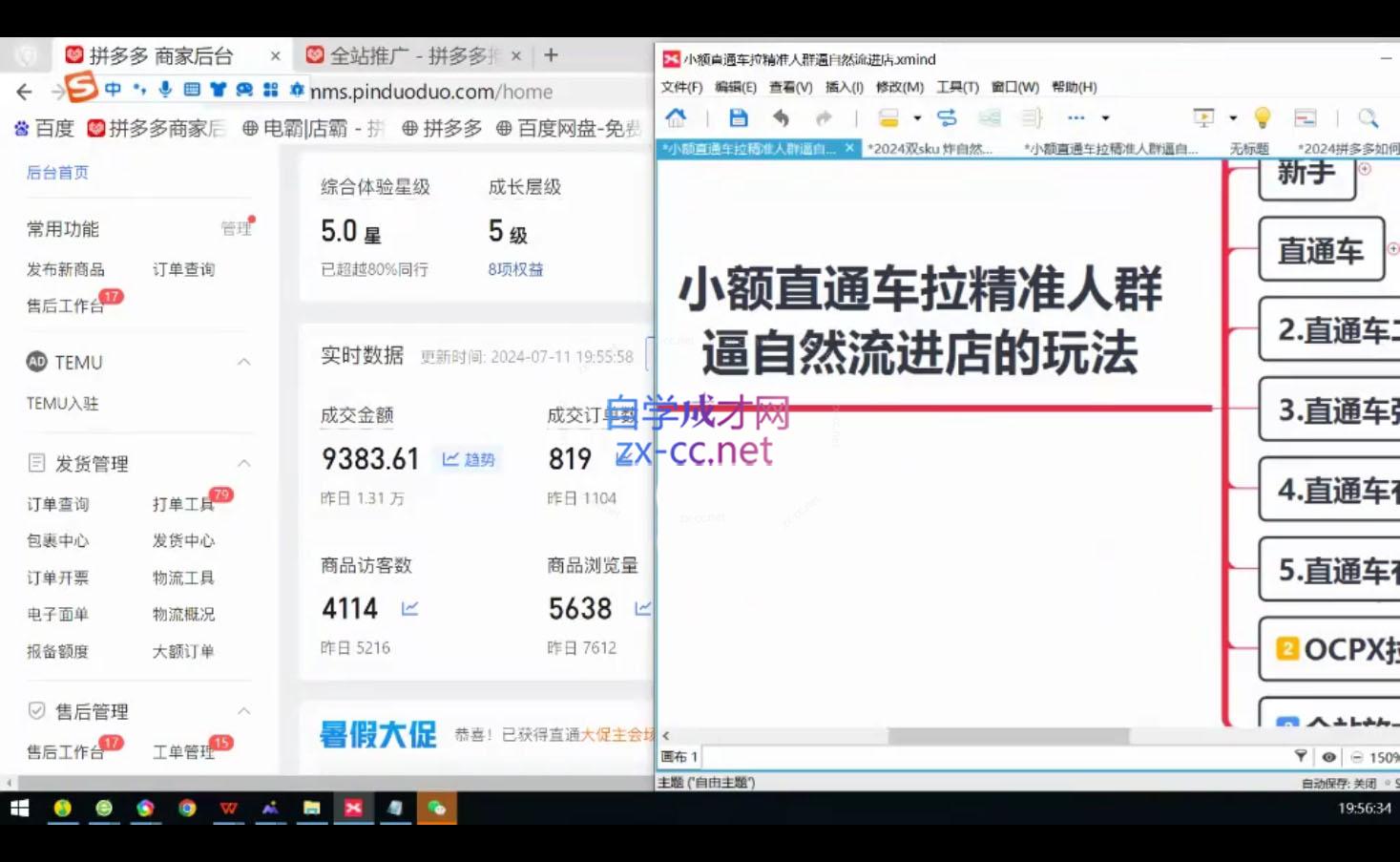Open 发布新商品 in the sidebar
The image size is (1400, 862).
(66, 269)
